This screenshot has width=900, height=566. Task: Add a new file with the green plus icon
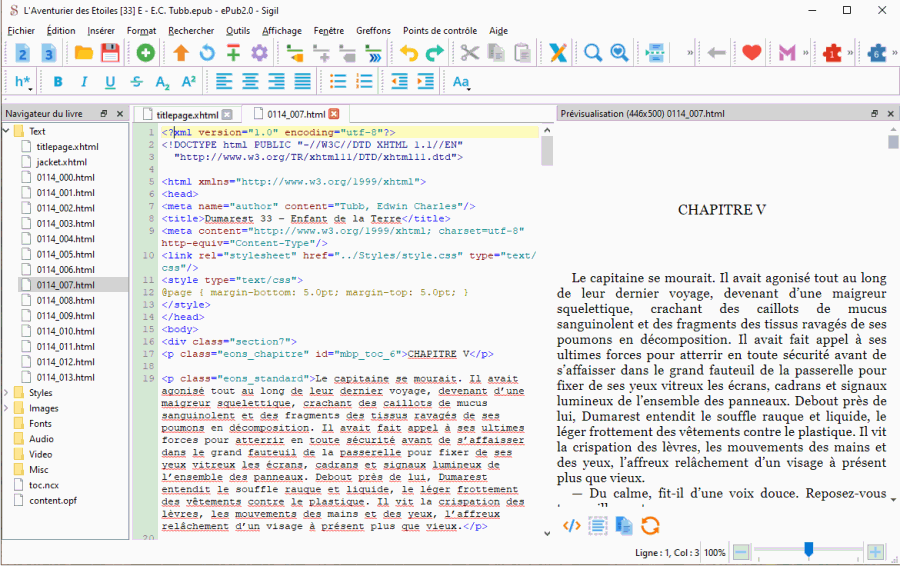(x=146, y=53)
